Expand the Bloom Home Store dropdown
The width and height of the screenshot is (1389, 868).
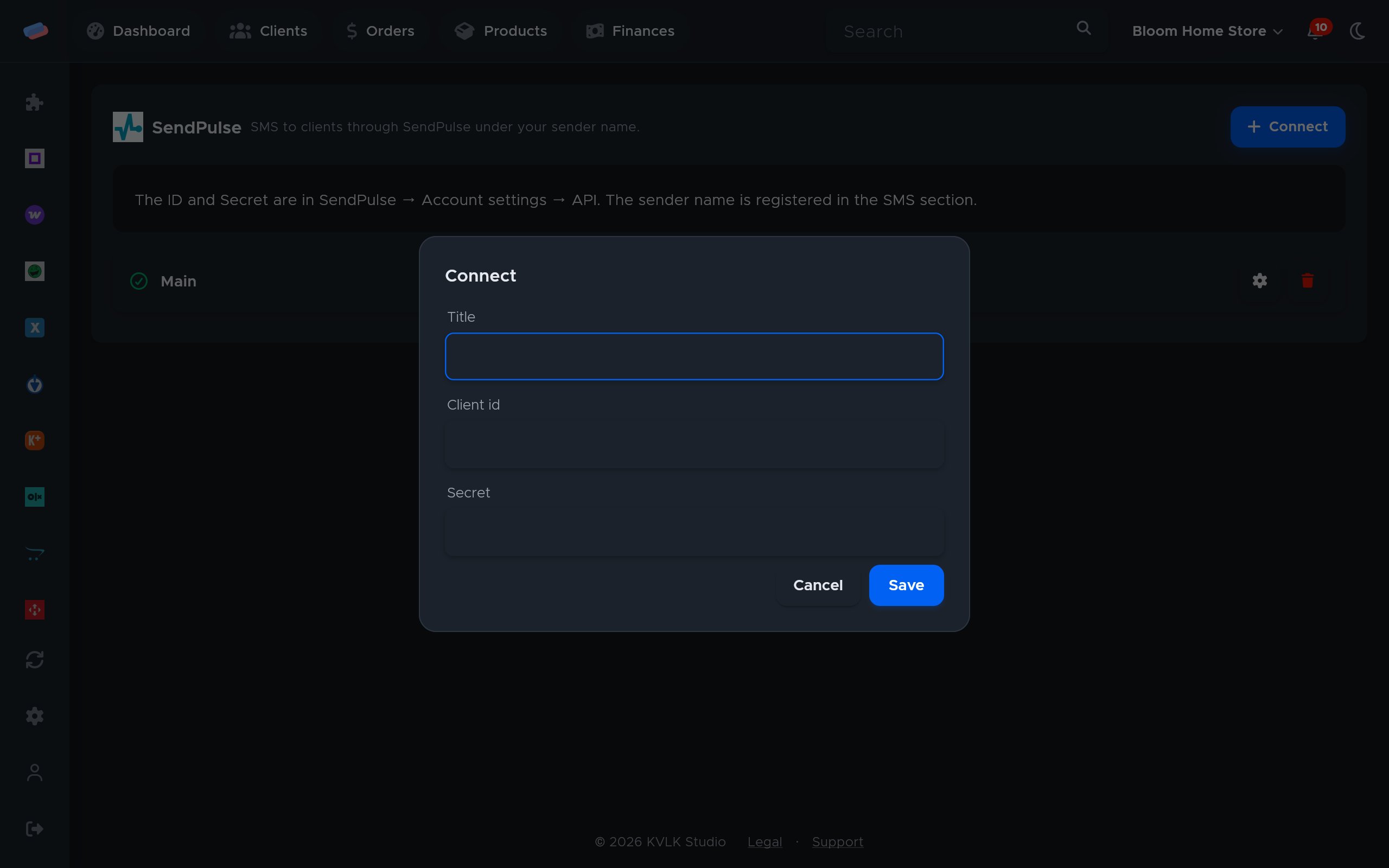point(1207,31)
